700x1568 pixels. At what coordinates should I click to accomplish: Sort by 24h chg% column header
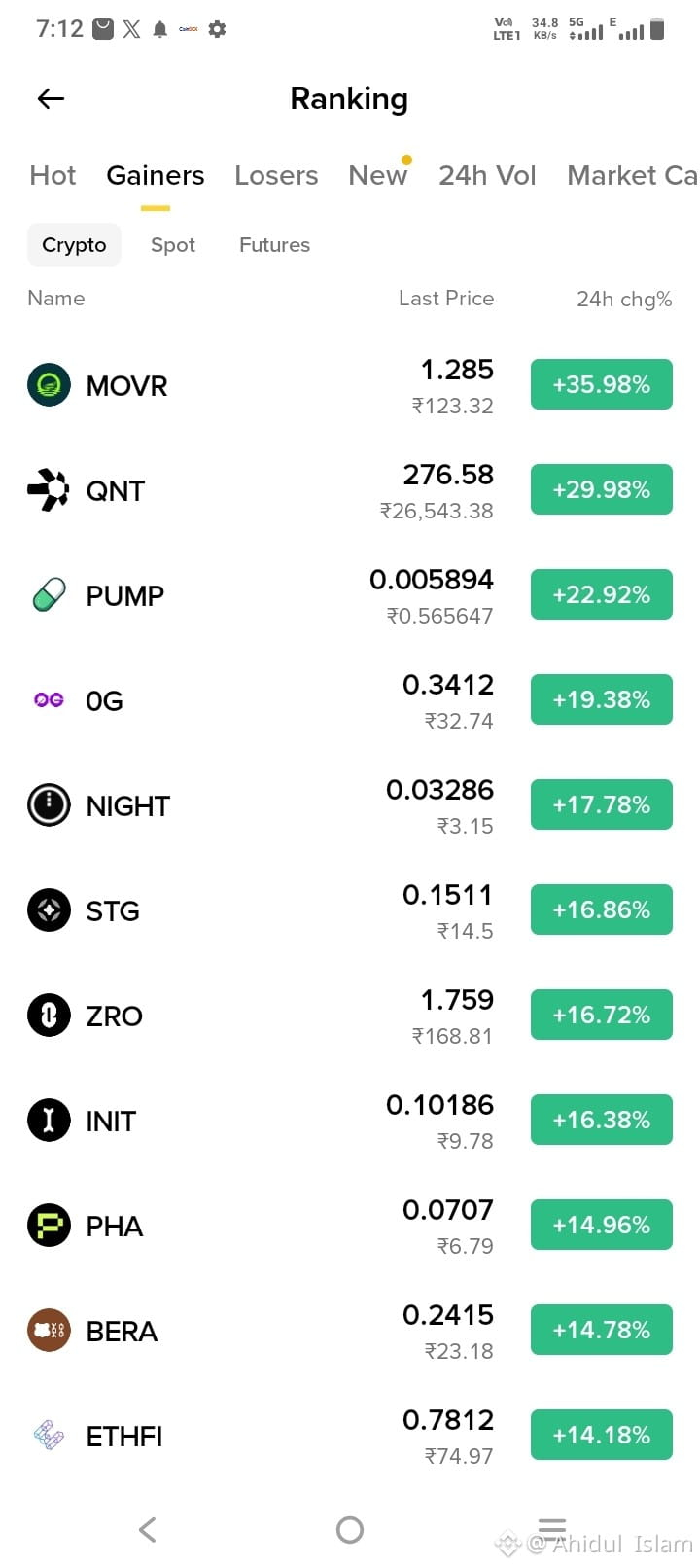pos(624,299)
